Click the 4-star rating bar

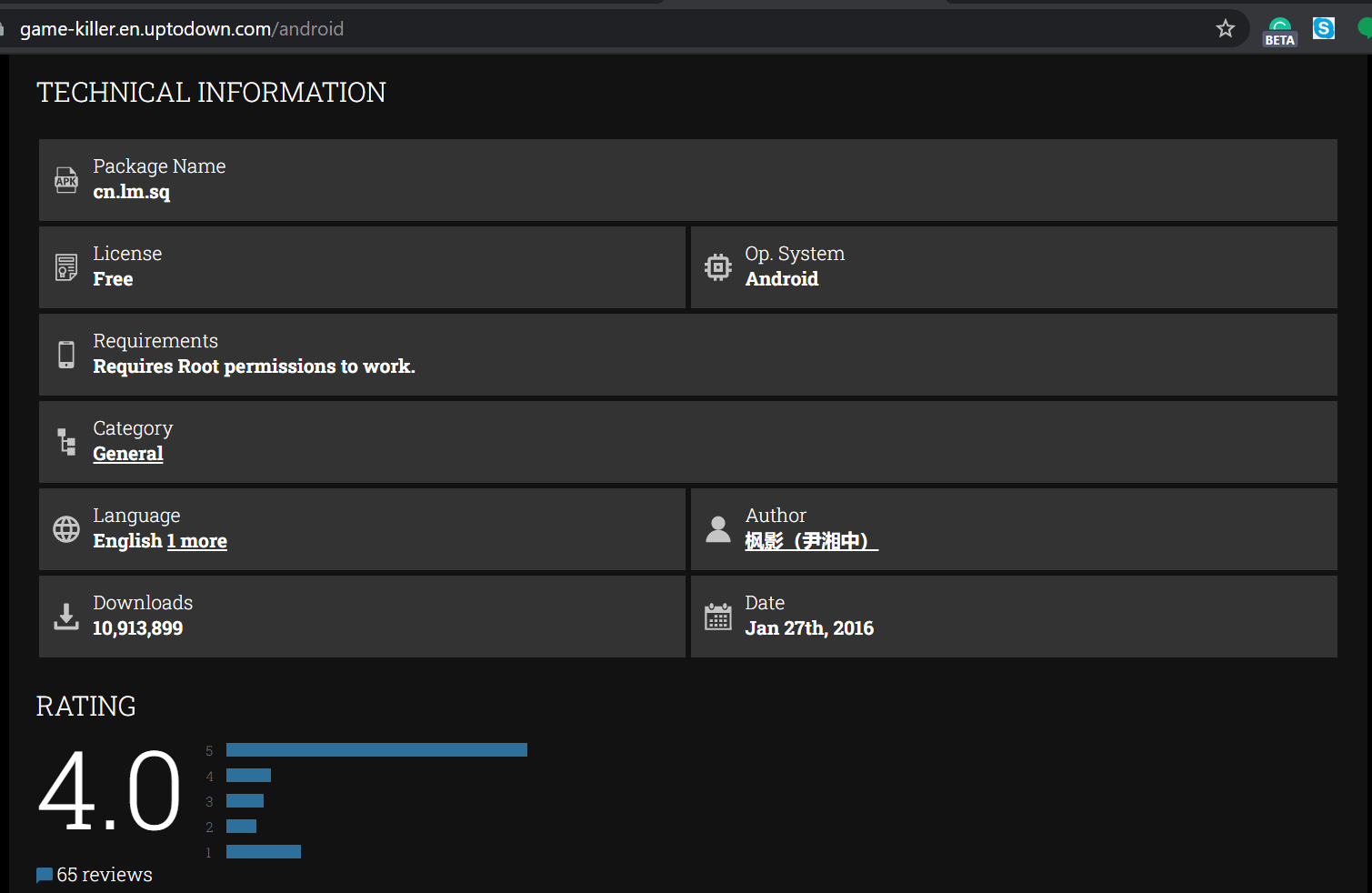point(248,776)
